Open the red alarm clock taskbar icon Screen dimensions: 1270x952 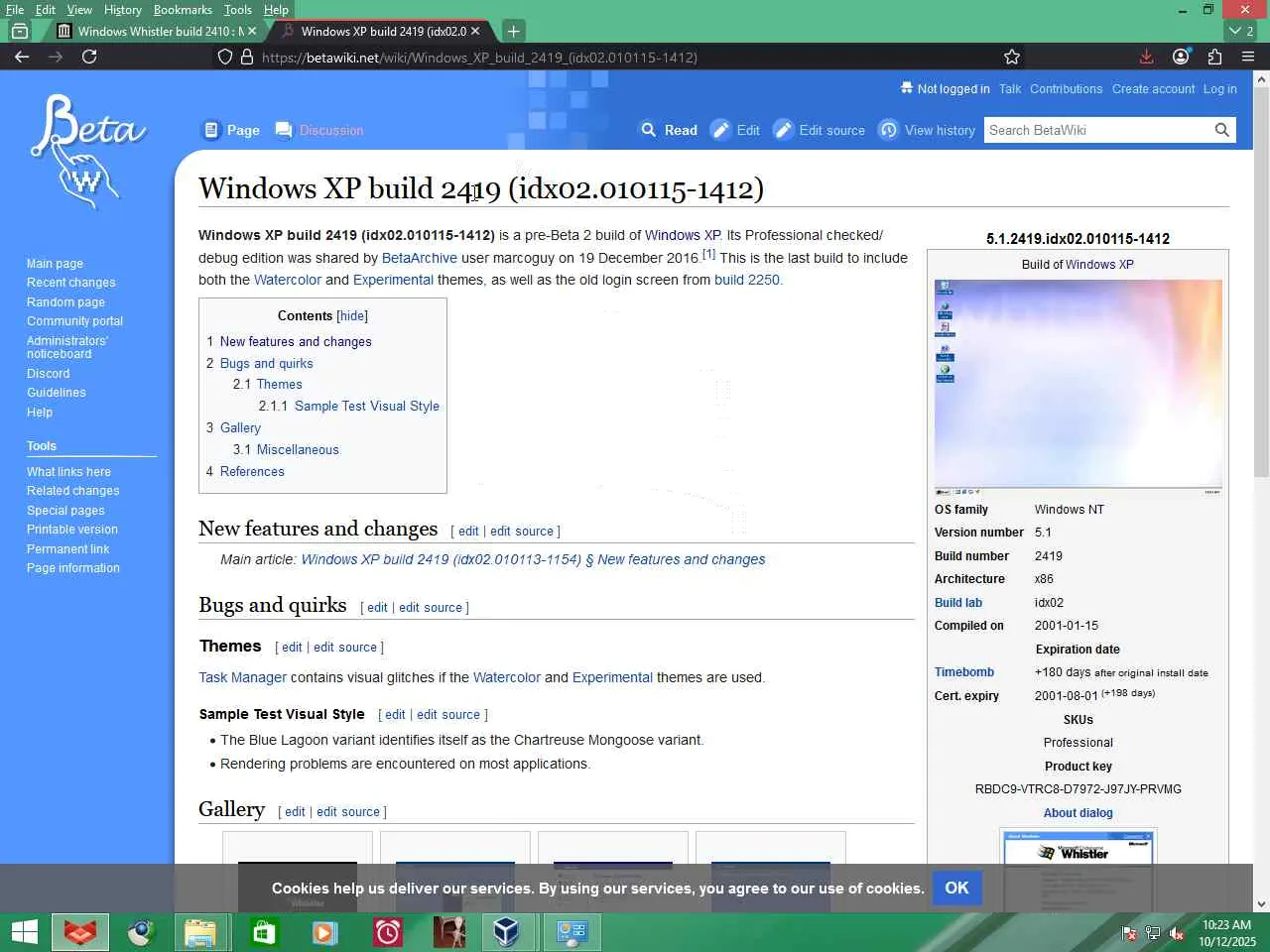coord(387,932)
